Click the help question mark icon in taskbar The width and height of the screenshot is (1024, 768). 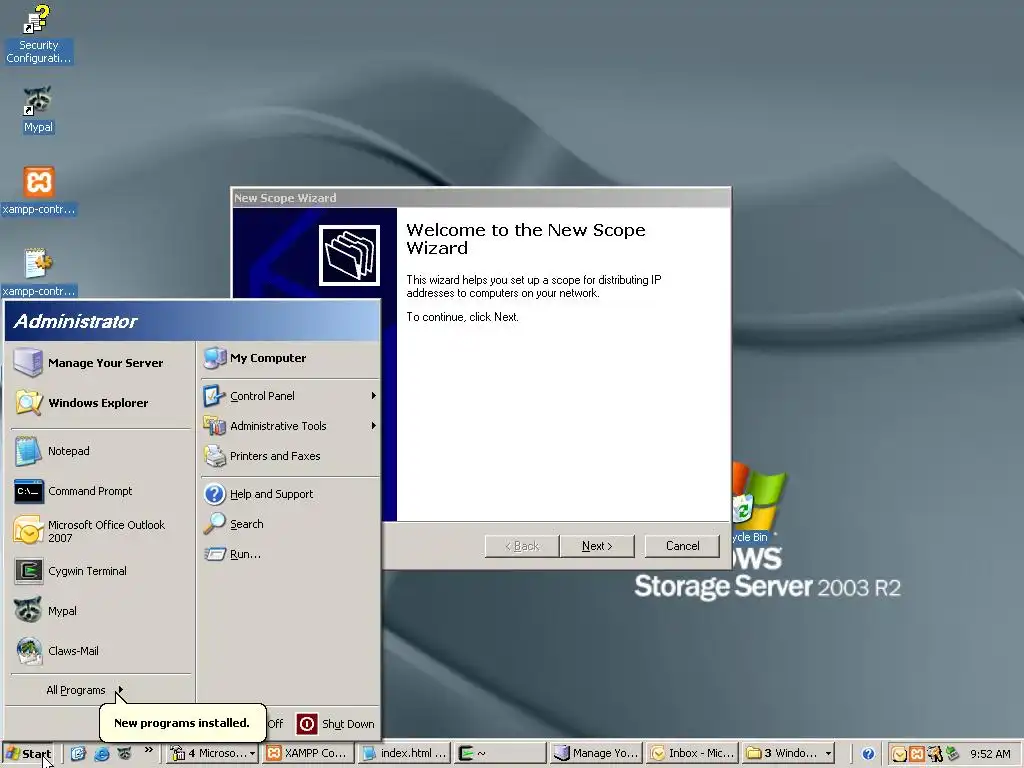click(x=868, y=754)
